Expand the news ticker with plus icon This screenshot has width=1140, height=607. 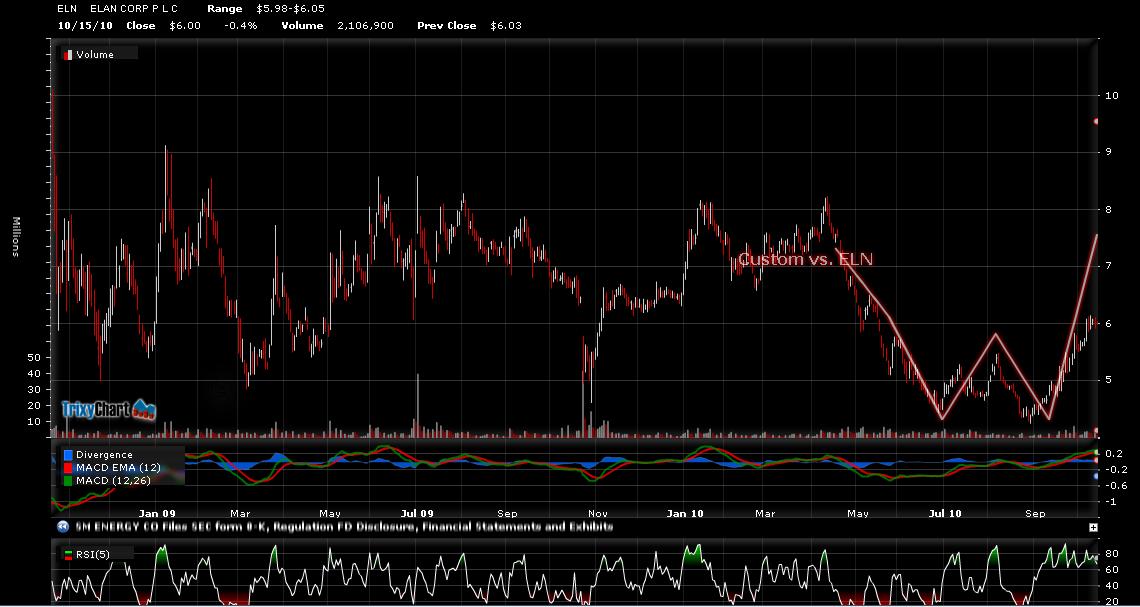(1093, 527)
